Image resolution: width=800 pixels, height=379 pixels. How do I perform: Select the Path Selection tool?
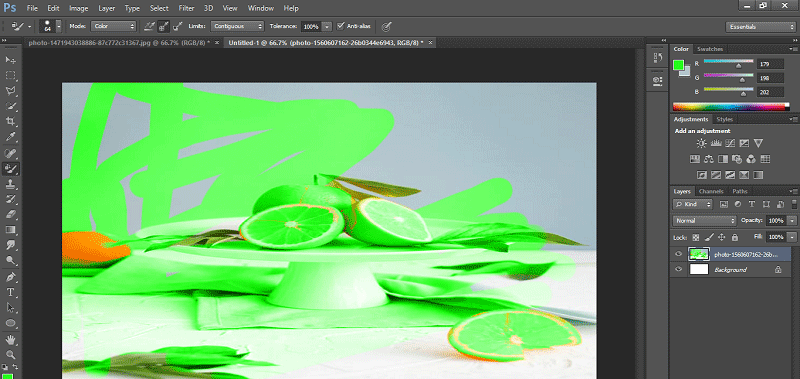coord(10,308)
